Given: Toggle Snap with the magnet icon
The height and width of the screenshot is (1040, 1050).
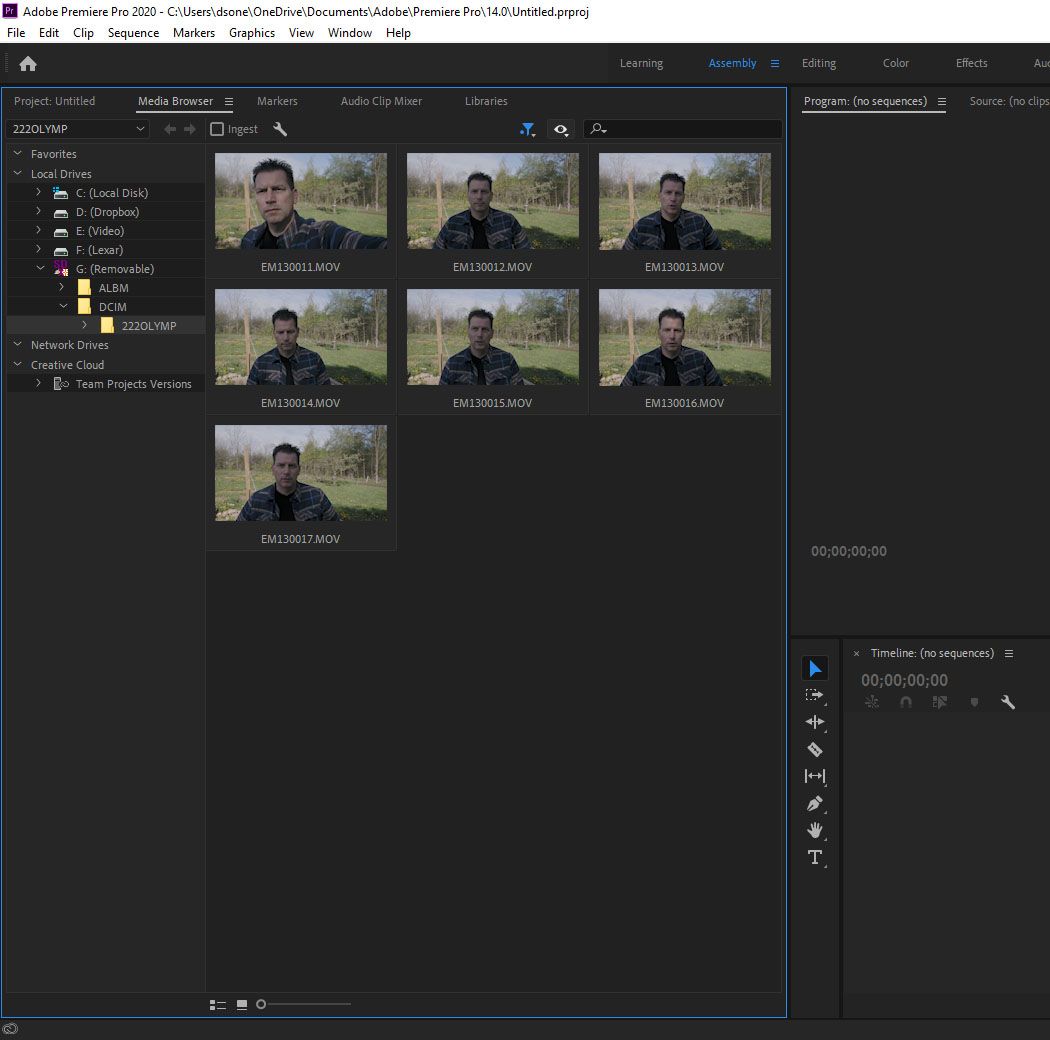Looking at the screenshot, I should coord(905,702).
